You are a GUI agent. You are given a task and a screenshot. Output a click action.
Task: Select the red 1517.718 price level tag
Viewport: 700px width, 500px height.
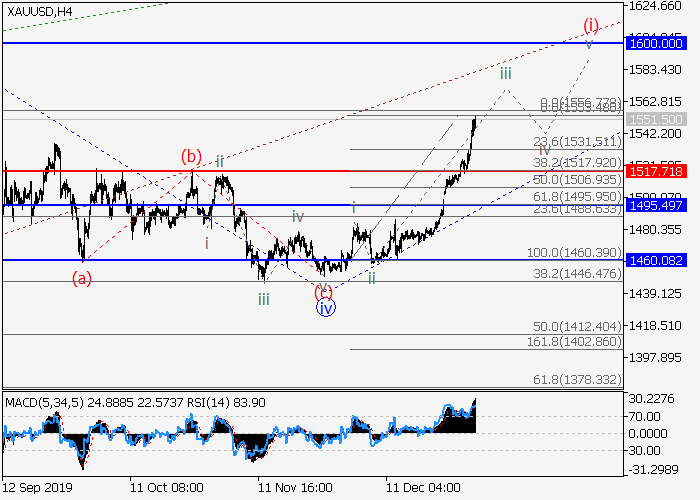tap(656, 171)
